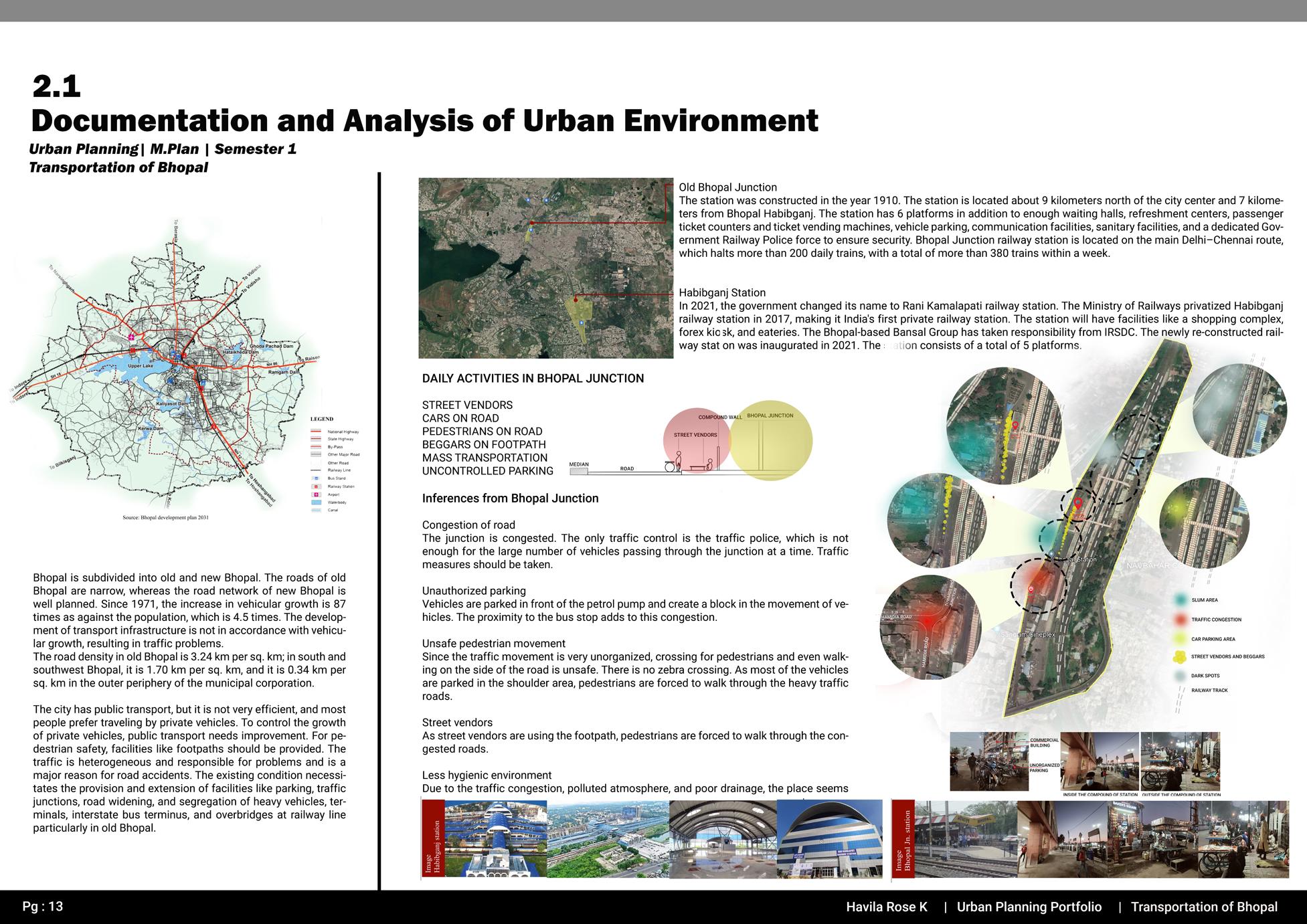
Task: Click the yellow Street Vendors and Beggars legend symbol
Action: [1181, 656]
